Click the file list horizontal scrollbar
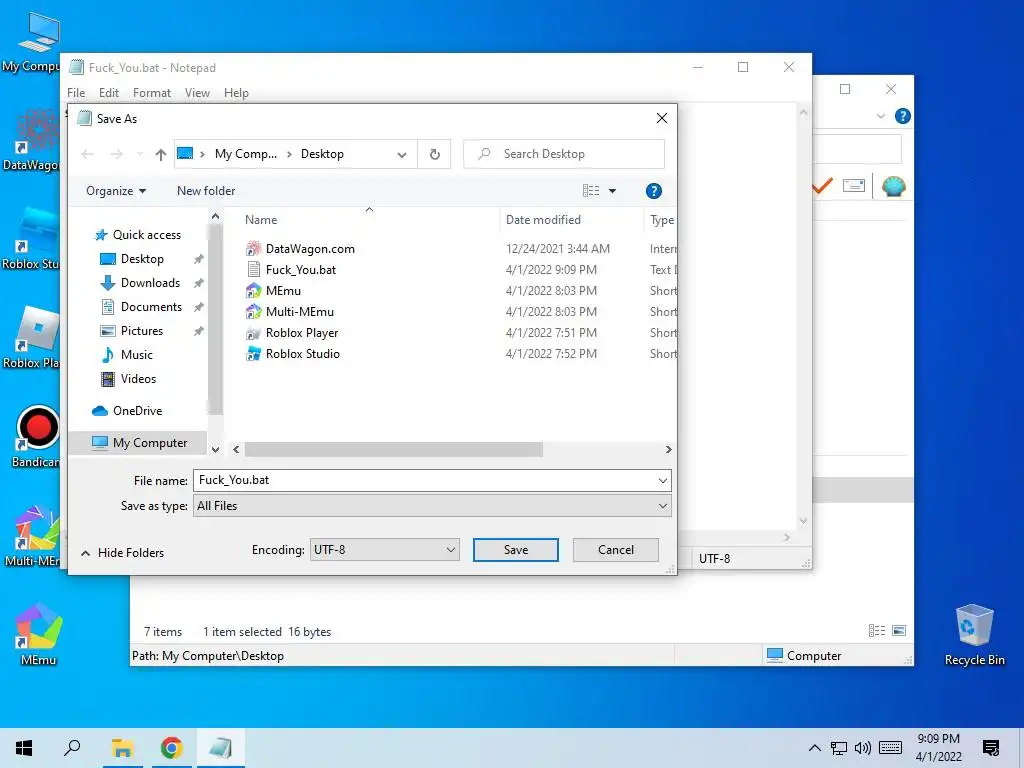Image resolution: width=1024 pixels, height=768 pixels. point(394,449)
